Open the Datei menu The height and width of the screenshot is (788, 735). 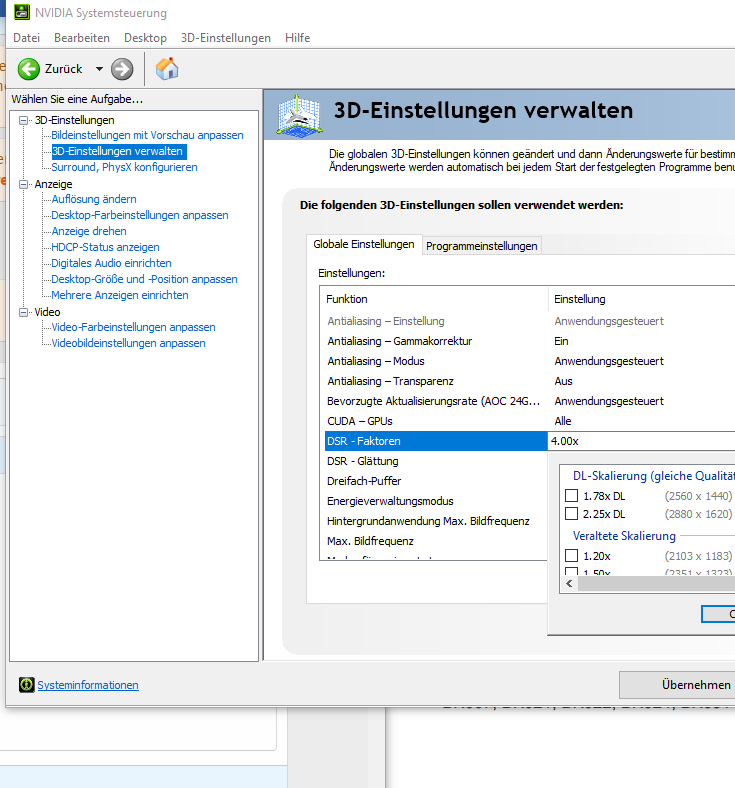(x=27, y=38)
